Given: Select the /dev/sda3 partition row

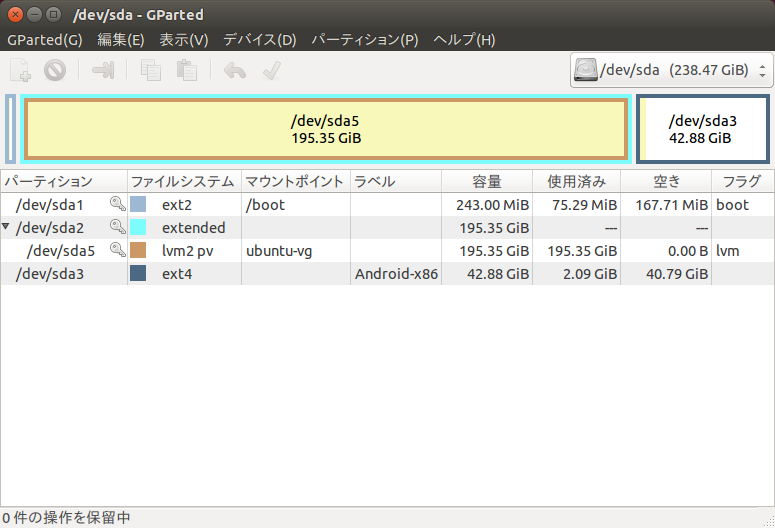Looking at the screenshot, I should point(388,273).
